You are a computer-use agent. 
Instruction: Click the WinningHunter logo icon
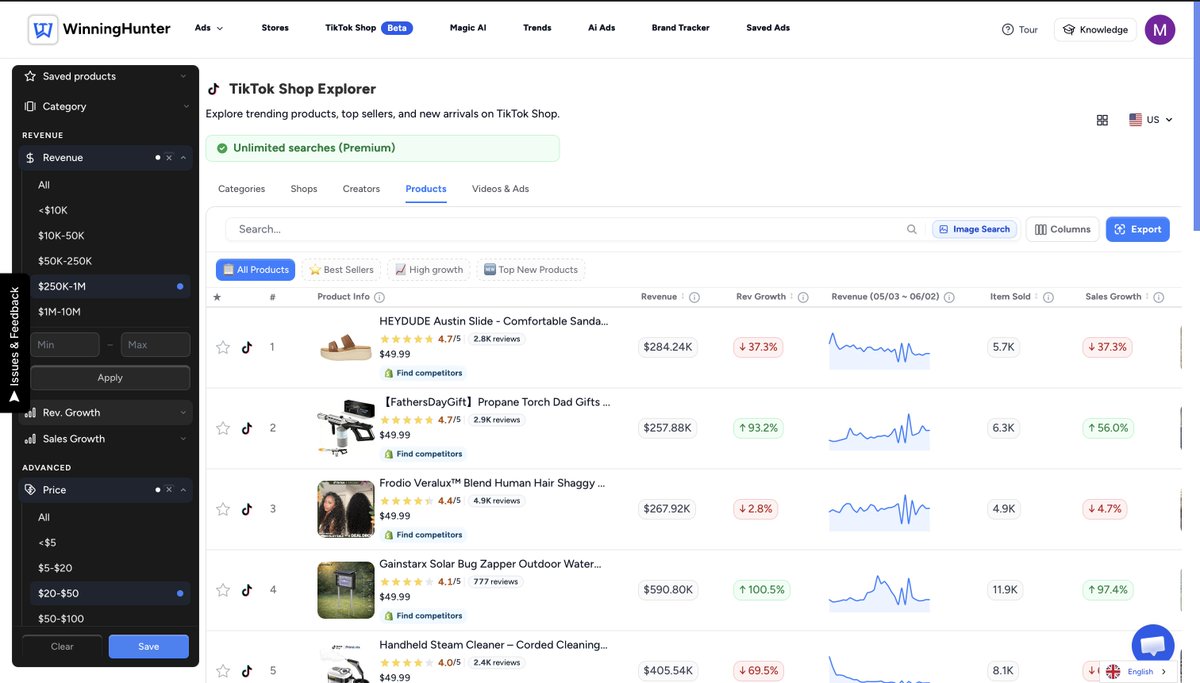click(x=43, y=29)
